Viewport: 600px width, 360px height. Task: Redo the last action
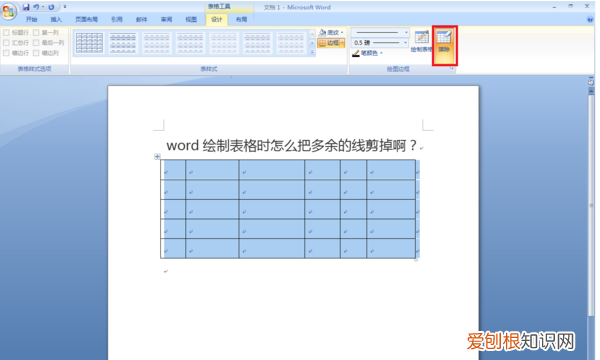point(51,7)
